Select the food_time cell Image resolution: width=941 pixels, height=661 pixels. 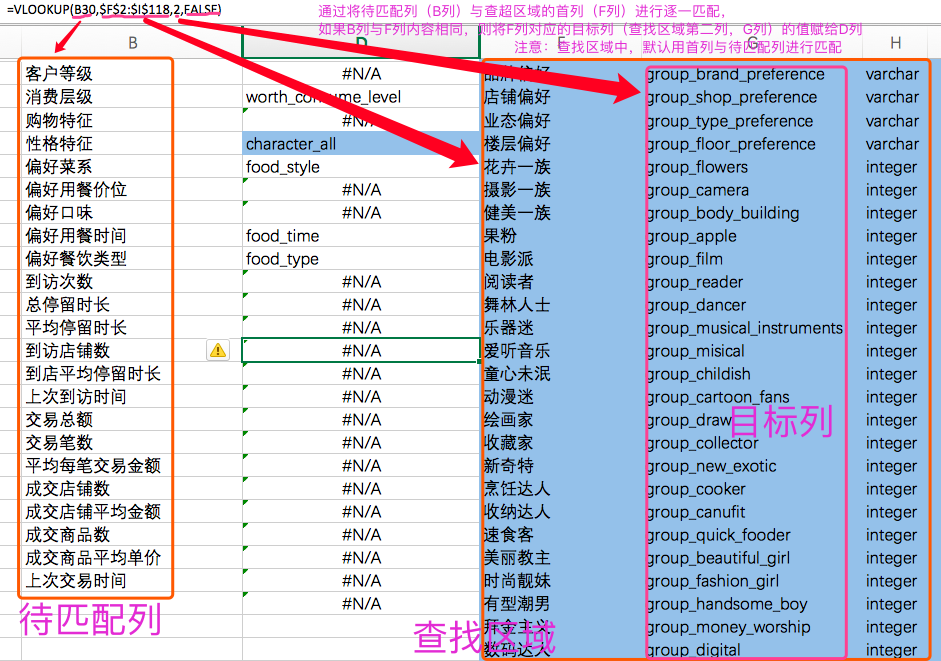[x=361, y=235]
